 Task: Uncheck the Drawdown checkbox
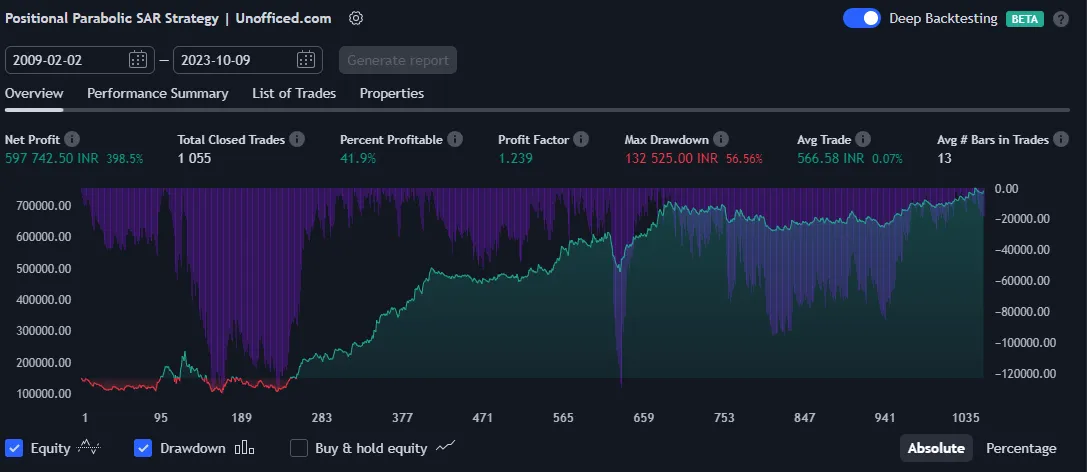tap(143, 448)
